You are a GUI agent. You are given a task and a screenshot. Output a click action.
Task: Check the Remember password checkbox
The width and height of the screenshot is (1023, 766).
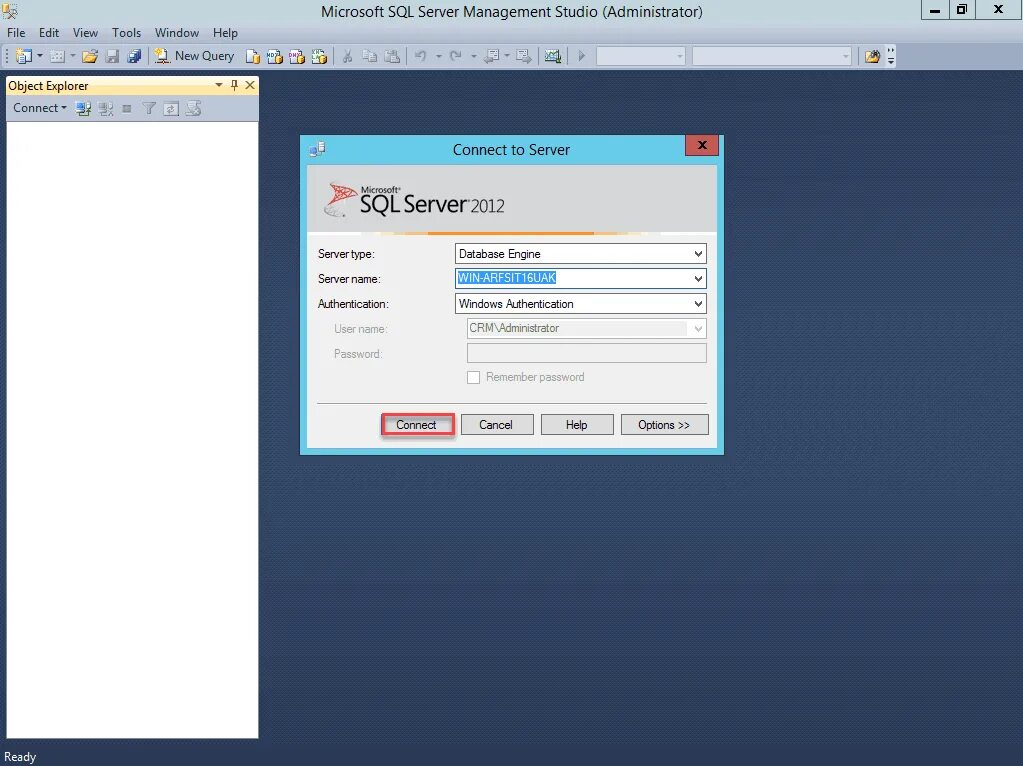tap(474, 377)
